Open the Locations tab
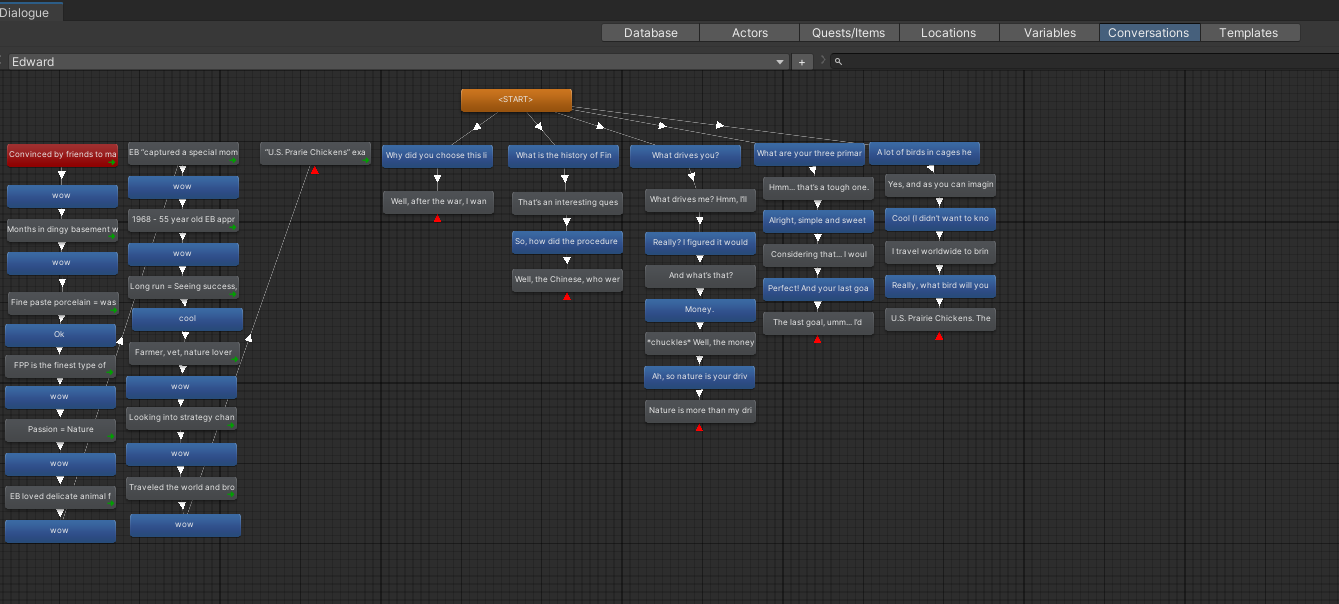The width and height of the screenshot is (1339, 604). [949, 33]
